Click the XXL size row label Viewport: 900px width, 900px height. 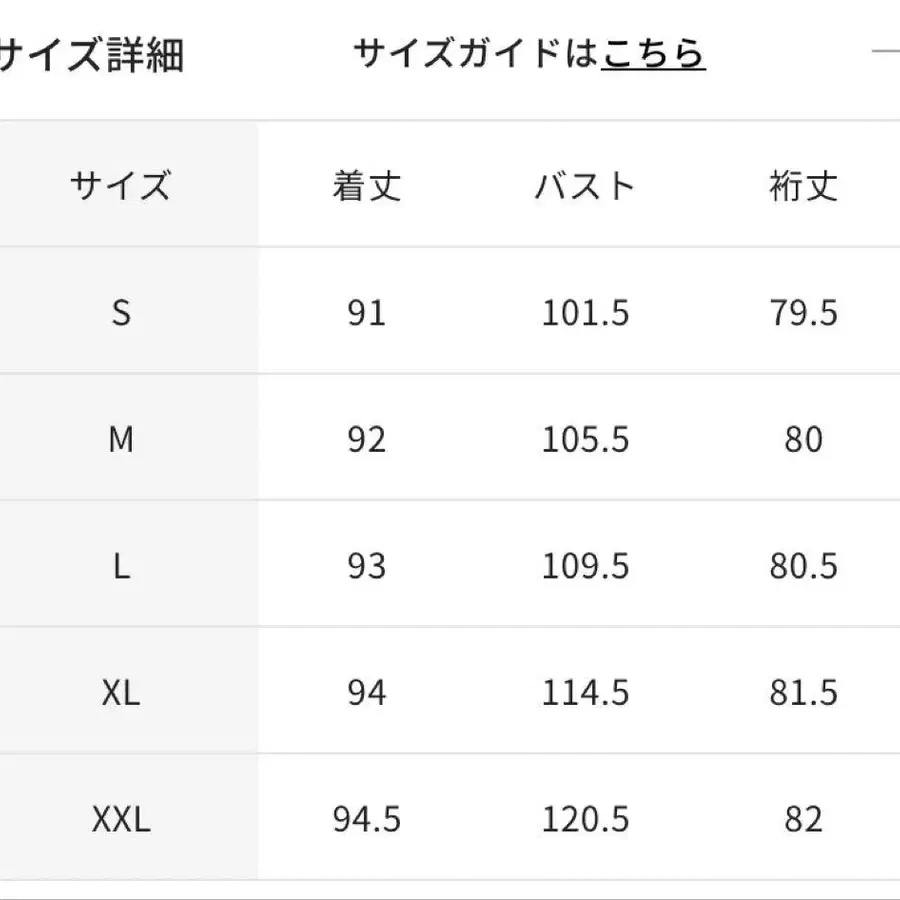120,820
